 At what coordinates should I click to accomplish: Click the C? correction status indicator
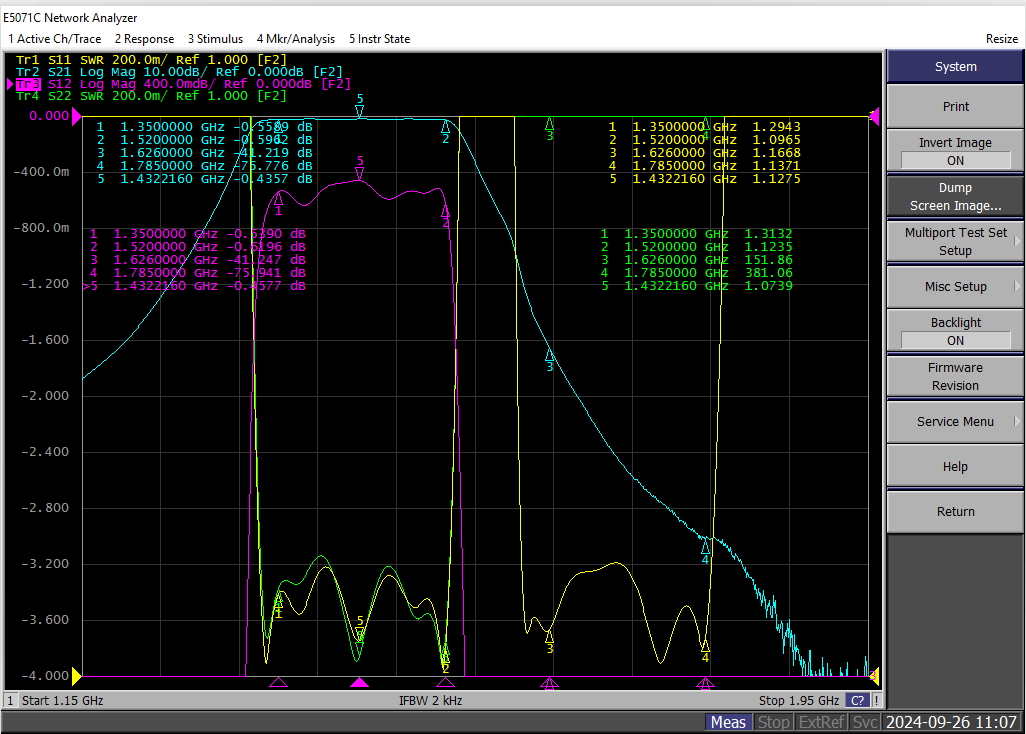click(857, 701)
